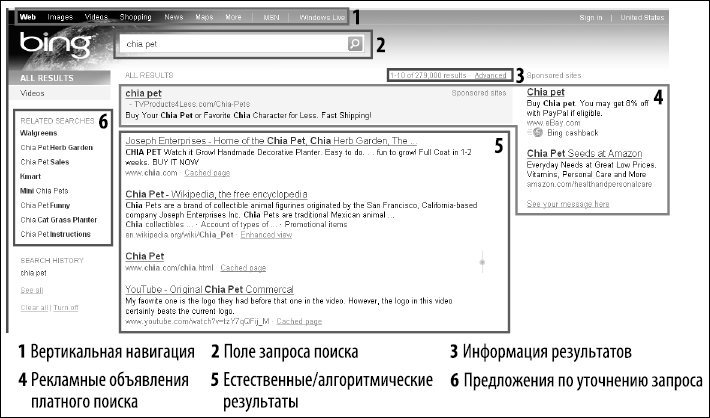Viewport: 710px width, 418px height.
Task: Open the More menu
Action: (233, 17)
